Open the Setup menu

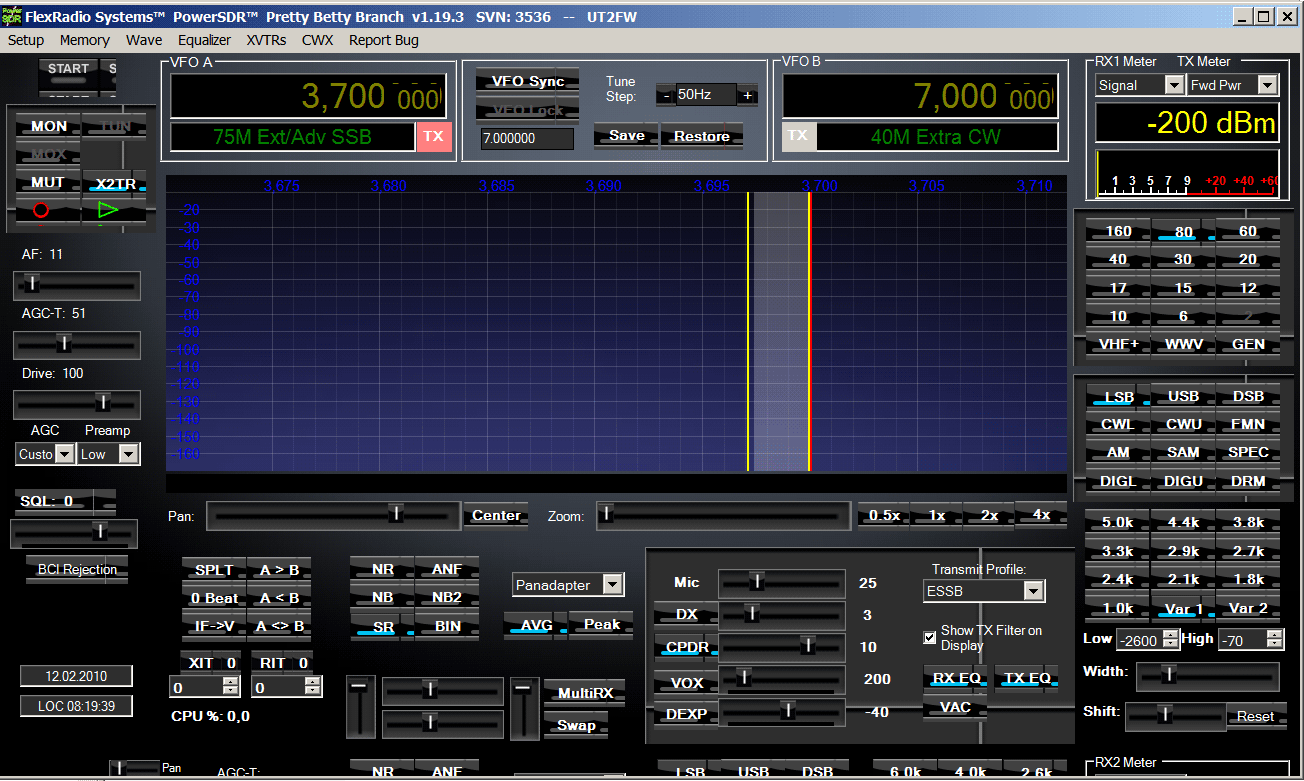[26, 40]
